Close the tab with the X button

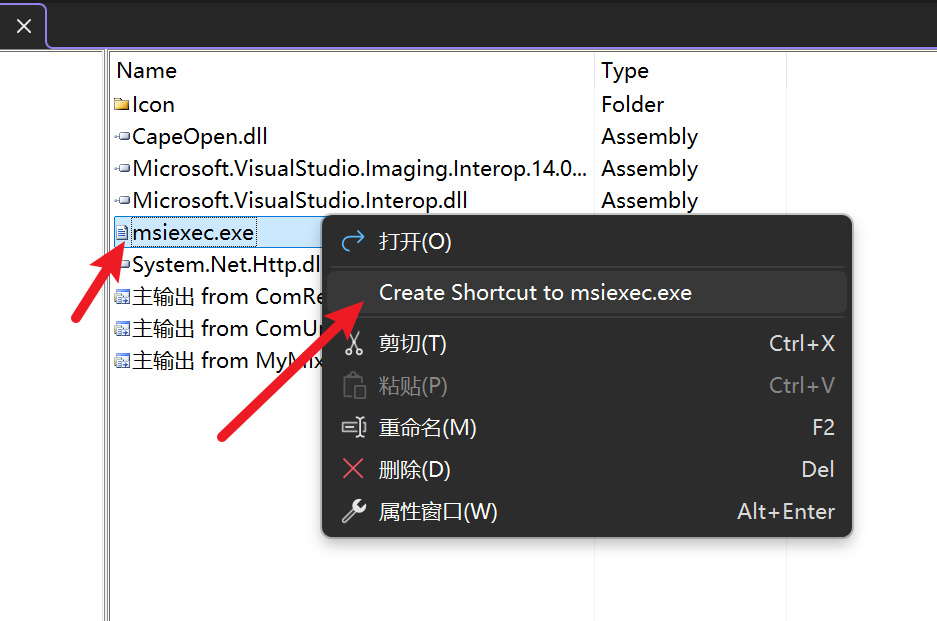24,26
